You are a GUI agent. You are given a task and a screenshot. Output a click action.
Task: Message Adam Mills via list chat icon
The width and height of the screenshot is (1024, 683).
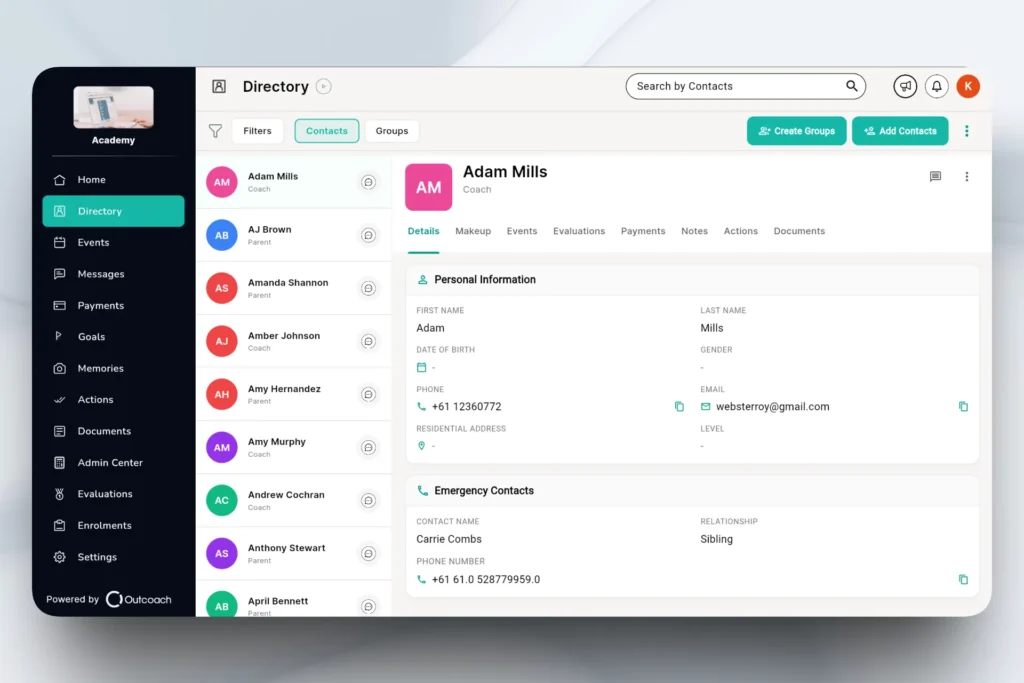pos(368,182)
